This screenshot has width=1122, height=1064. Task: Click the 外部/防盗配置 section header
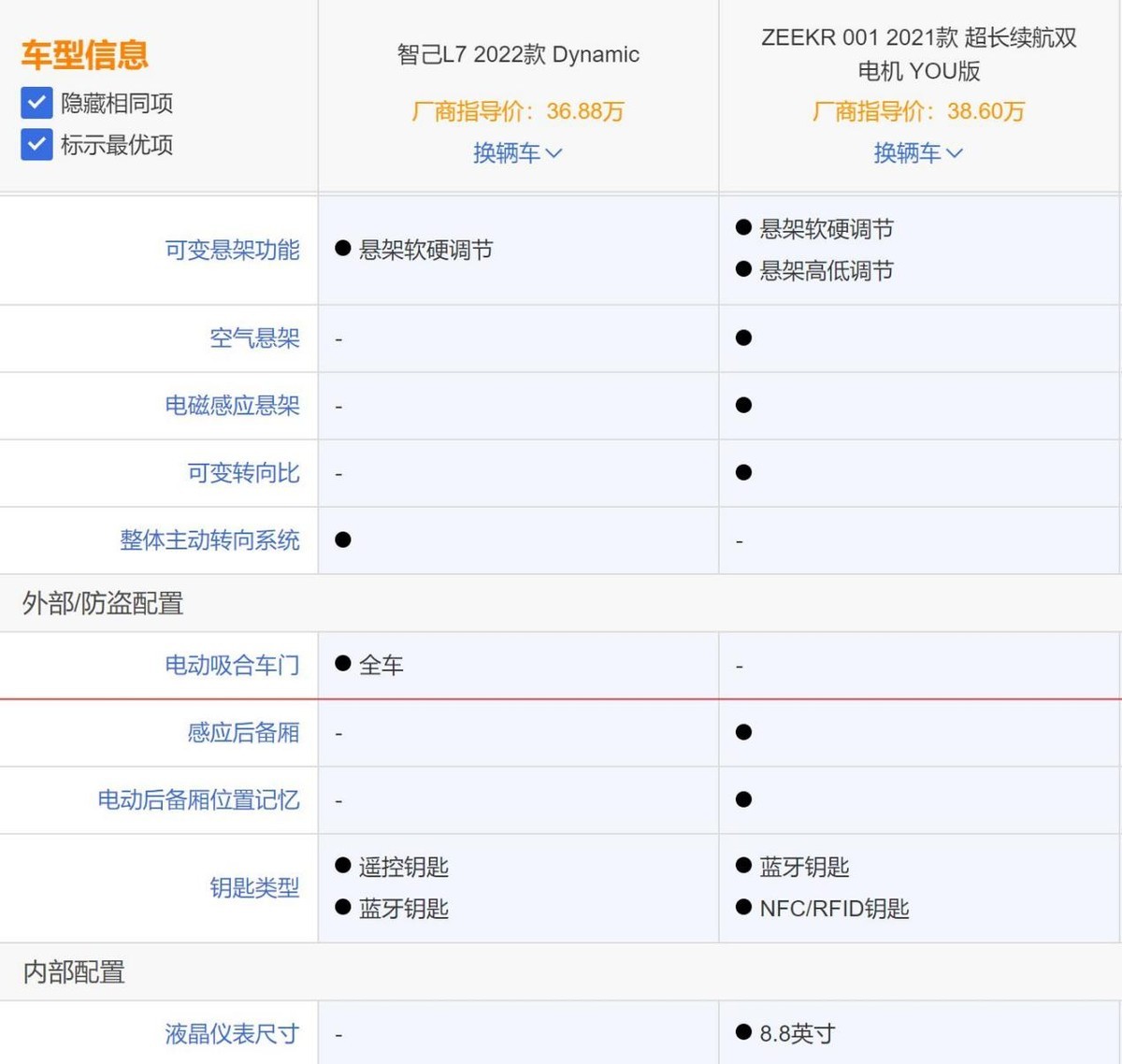click(103, 603)
